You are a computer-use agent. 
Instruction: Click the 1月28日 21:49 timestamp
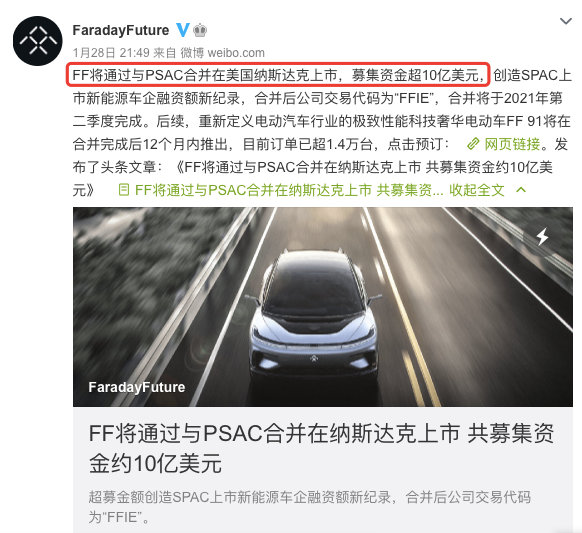pos(111,53)
